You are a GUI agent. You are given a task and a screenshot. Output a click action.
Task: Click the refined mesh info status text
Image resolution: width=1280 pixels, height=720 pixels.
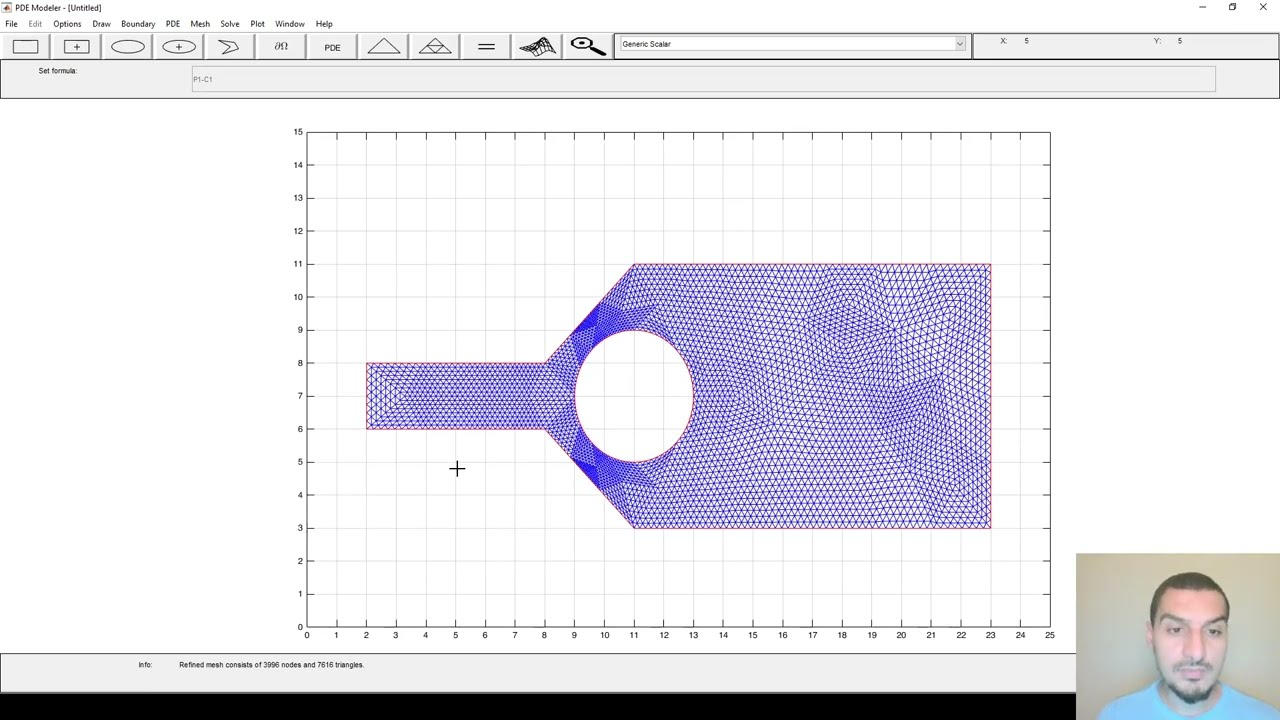[271, 665]
